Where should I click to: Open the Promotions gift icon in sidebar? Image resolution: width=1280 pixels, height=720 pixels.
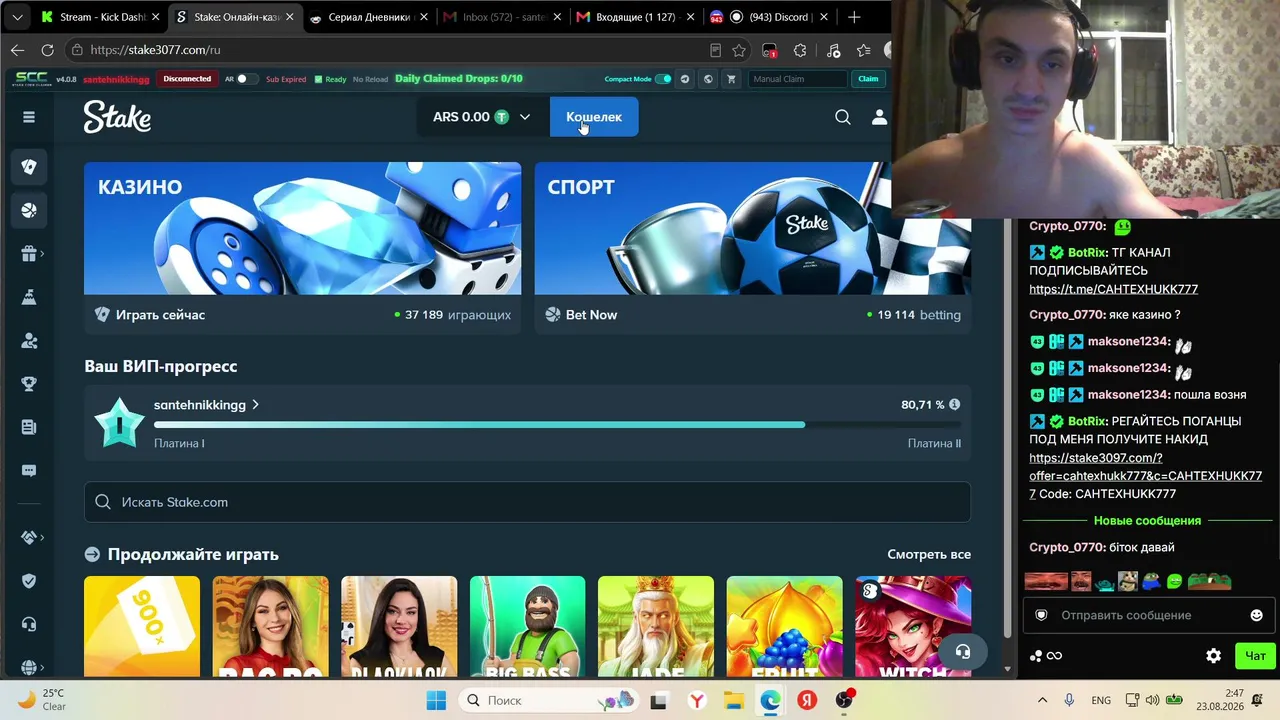pyautogui.click(x=29, y=254)
